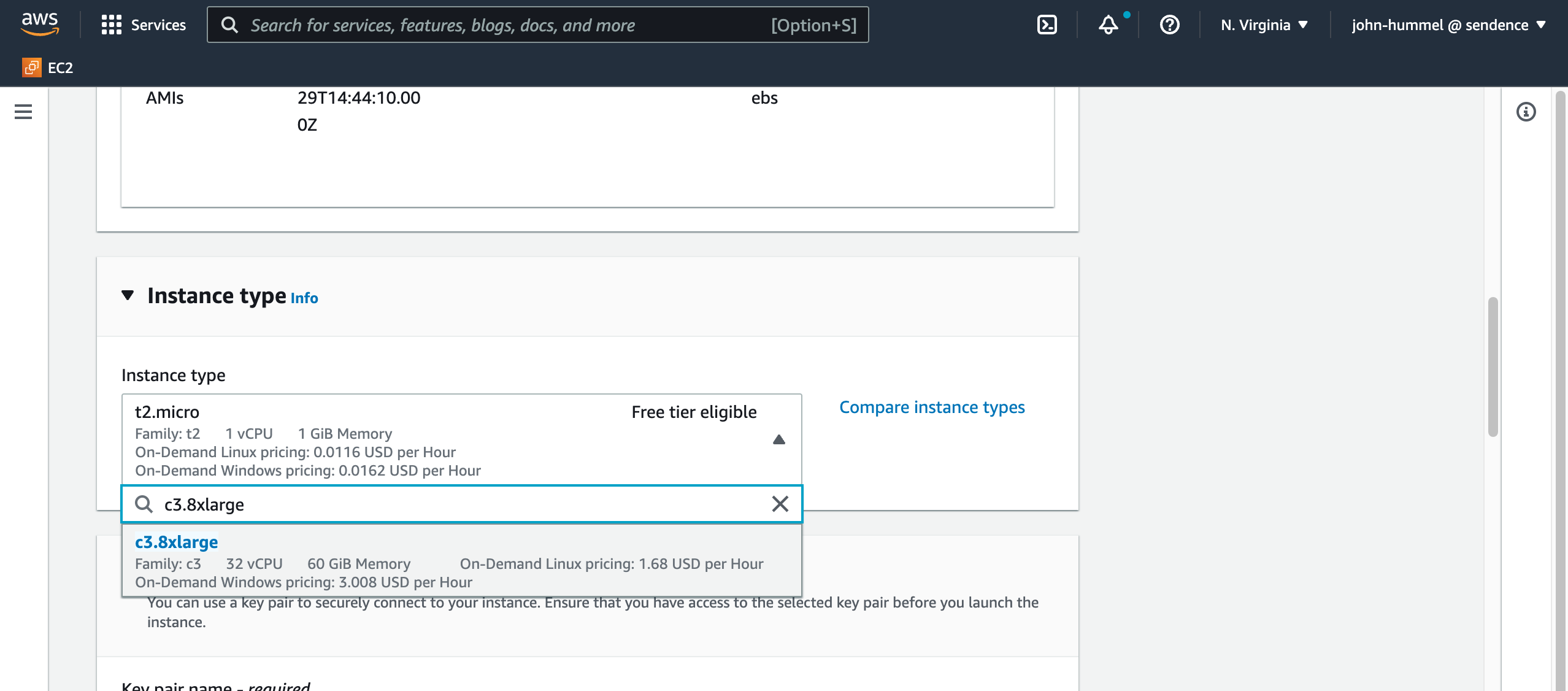
Task: Click the EC2 tab label
Action: click(x=59, y=67)
